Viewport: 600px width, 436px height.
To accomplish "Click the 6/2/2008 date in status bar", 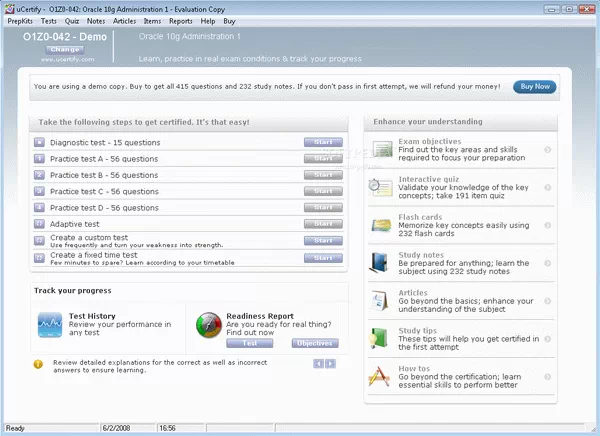I will pyautogui.click(x=116, y=428).
